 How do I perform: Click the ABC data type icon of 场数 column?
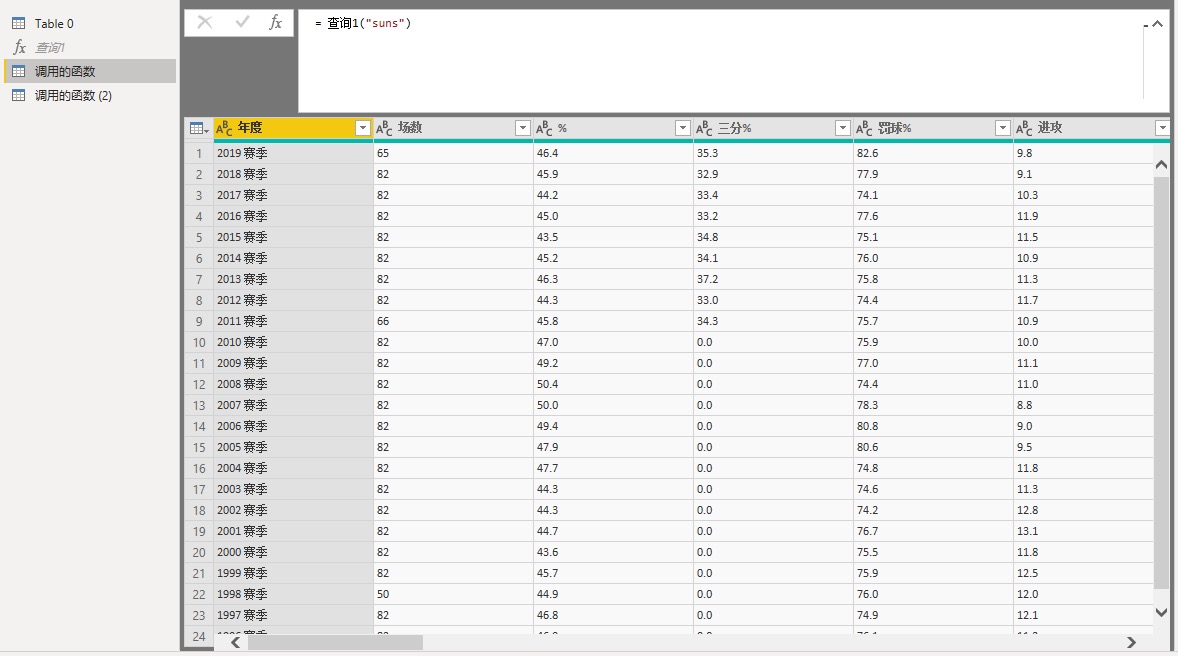pos(384,128)
